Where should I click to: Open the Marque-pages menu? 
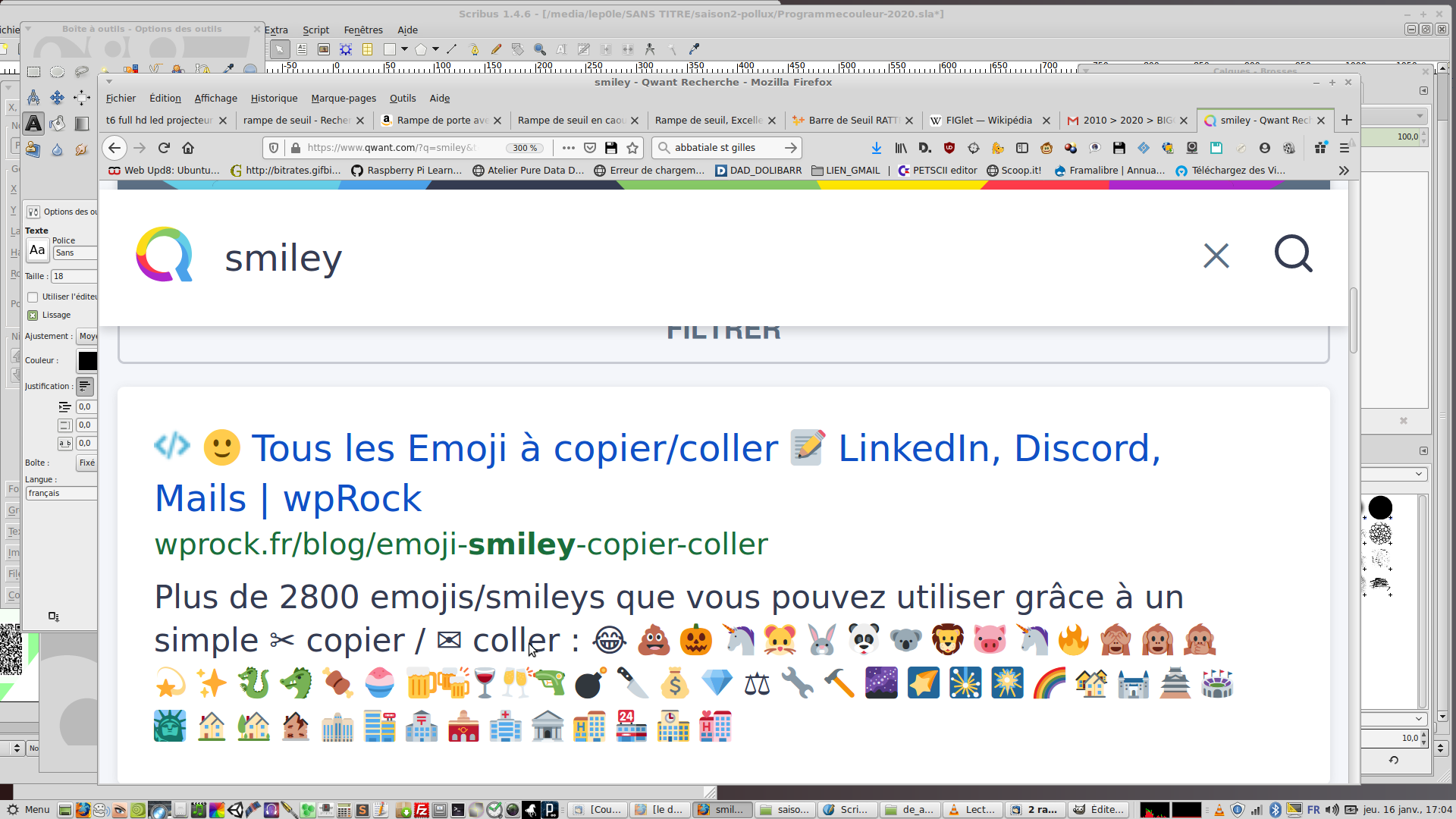pos(343,98)
